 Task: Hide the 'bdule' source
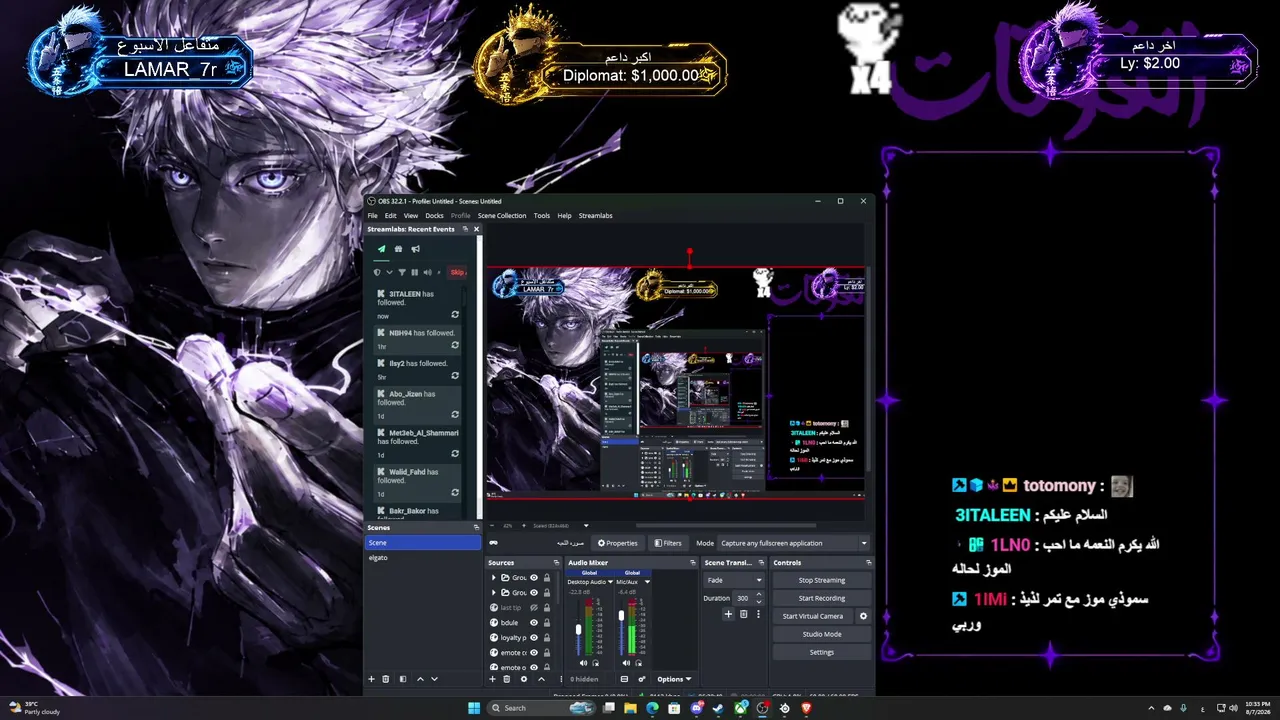pyautogui.click(x=534, y=622)
